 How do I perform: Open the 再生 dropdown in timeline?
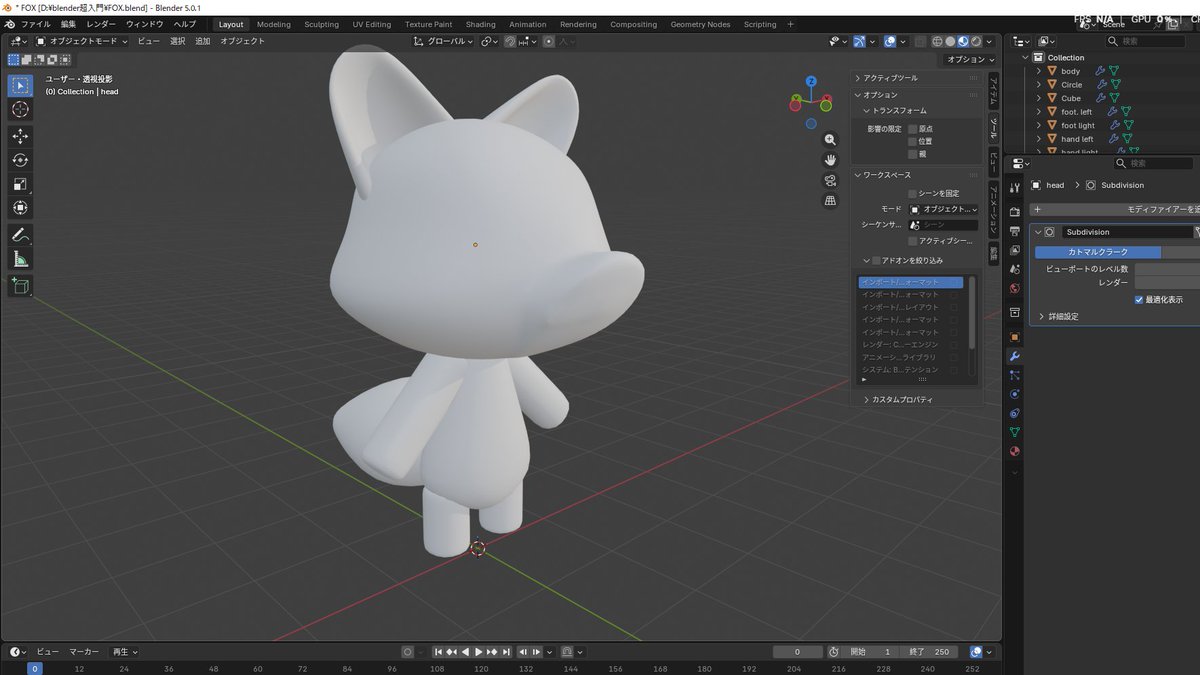(124, 652)
